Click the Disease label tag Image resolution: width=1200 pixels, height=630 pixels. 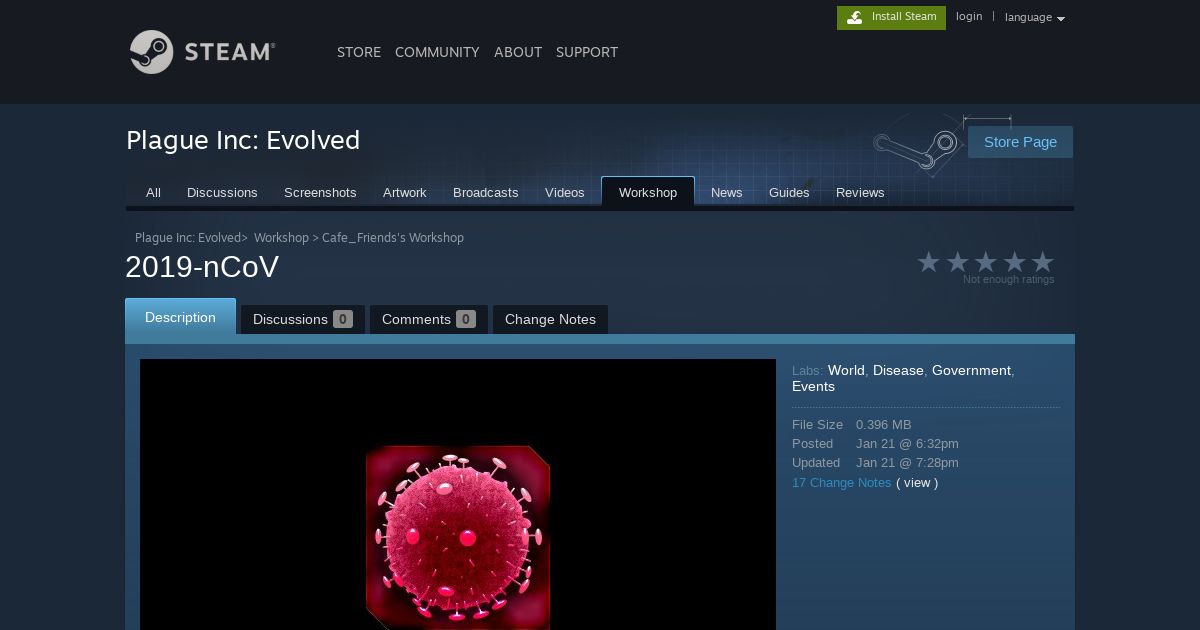click(x=898, y=370)
